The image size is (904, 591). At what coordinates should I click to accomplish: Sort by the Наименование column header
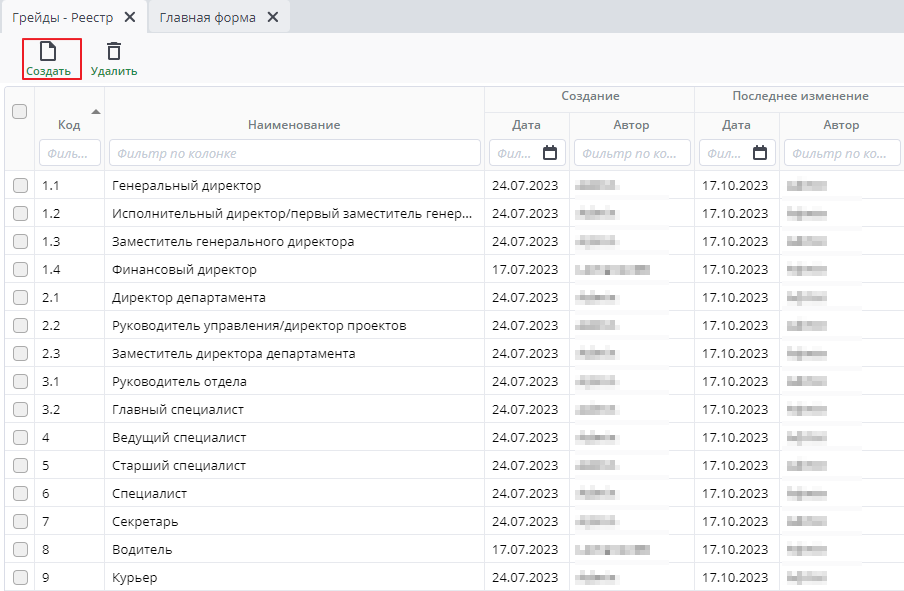pos(294,125)
